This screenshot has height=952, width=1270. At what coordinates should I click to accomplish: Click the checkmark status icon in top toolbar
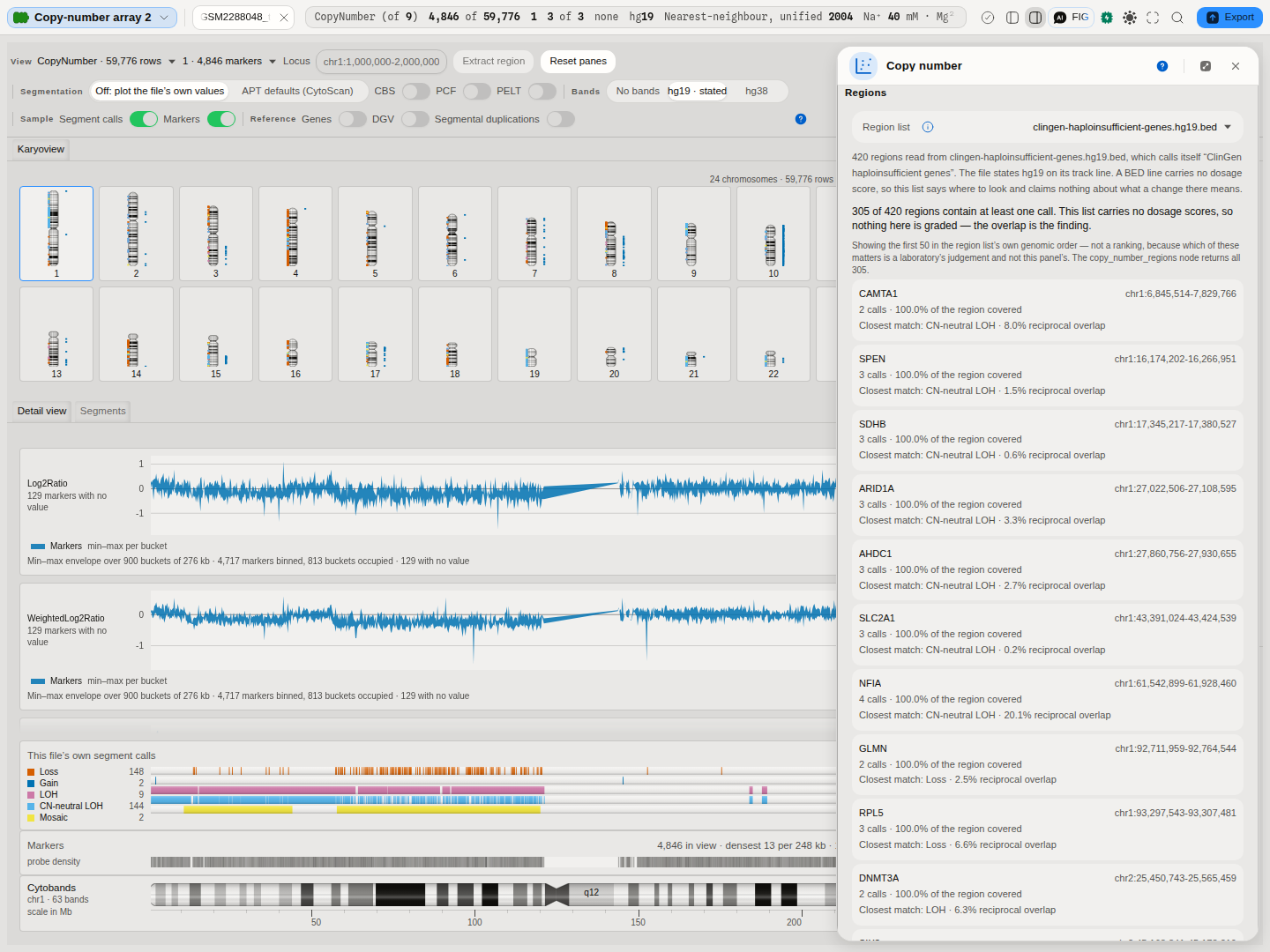pos(988,18)
